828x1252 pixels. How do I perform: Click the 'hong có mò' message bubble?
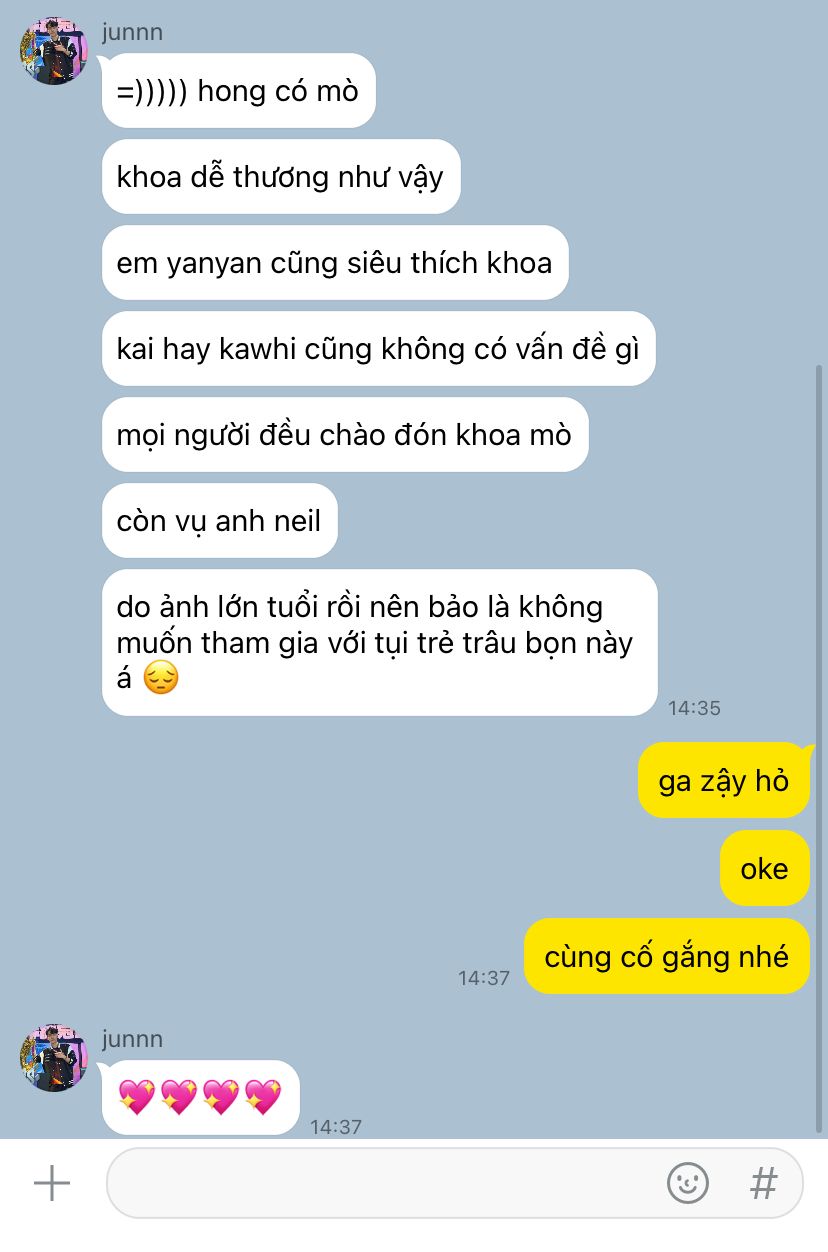click(x=238, y=90)
